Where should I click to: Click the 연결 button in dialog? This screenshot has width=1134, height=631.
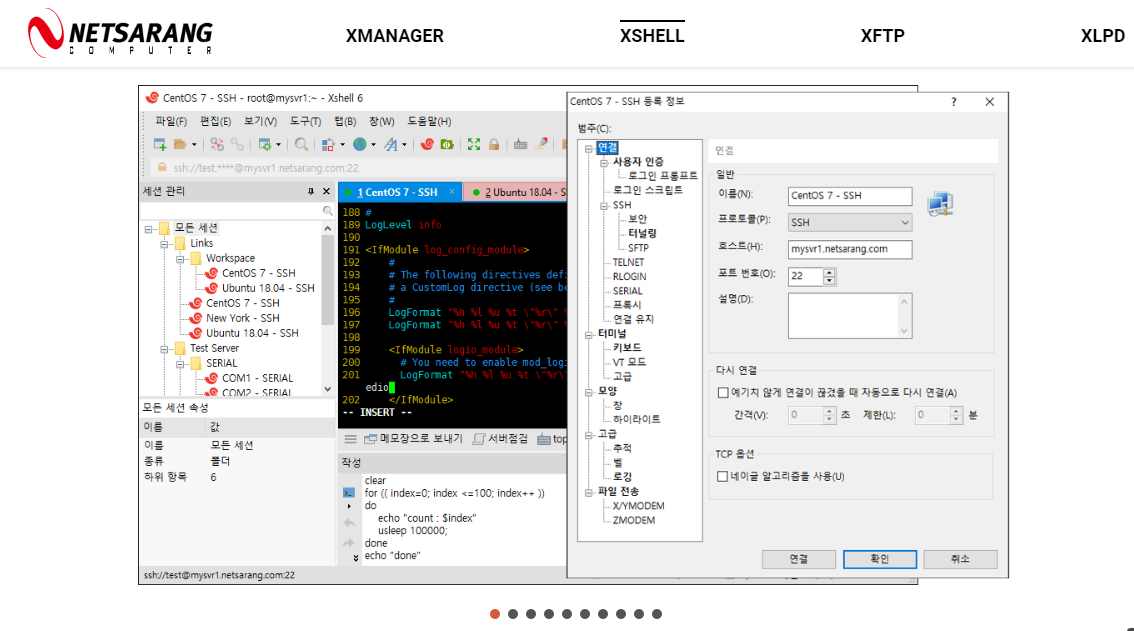pos(798,559)
